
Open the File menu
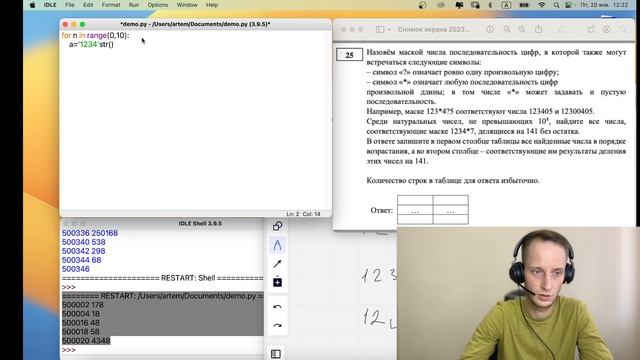pos(70,5)
